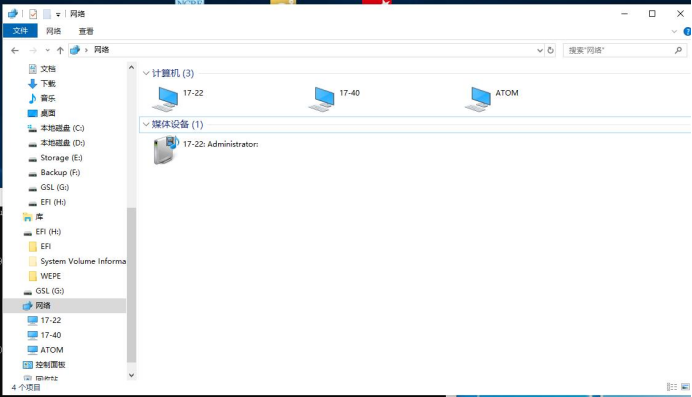Click the 网络 breadcrumb in the address bar

tap(102, 50)
